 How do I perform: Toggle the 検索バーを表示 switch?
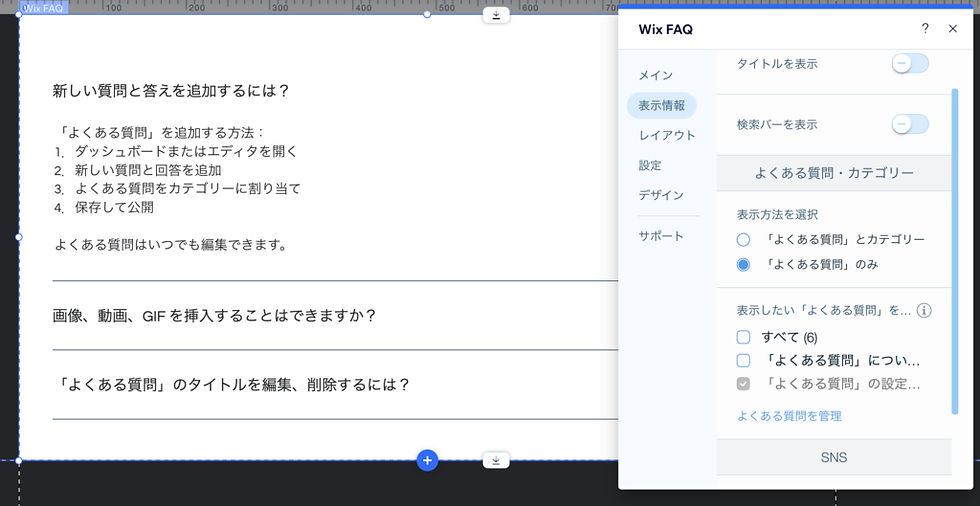910,124
